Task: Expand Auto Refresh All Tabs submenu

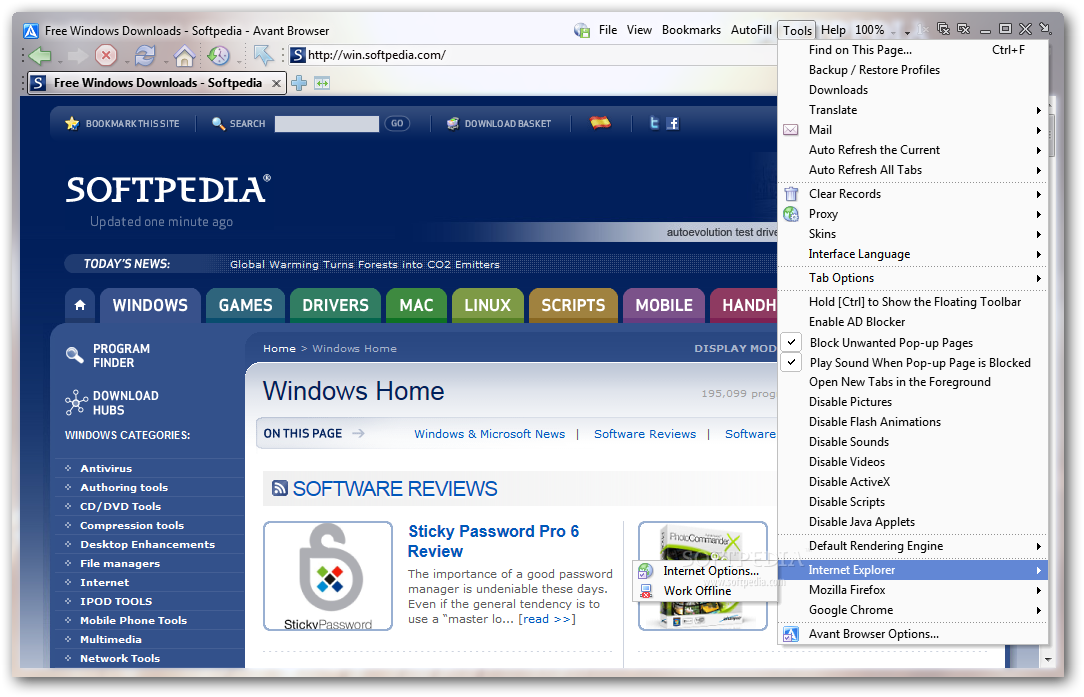Action: click(x=913, y=170)
